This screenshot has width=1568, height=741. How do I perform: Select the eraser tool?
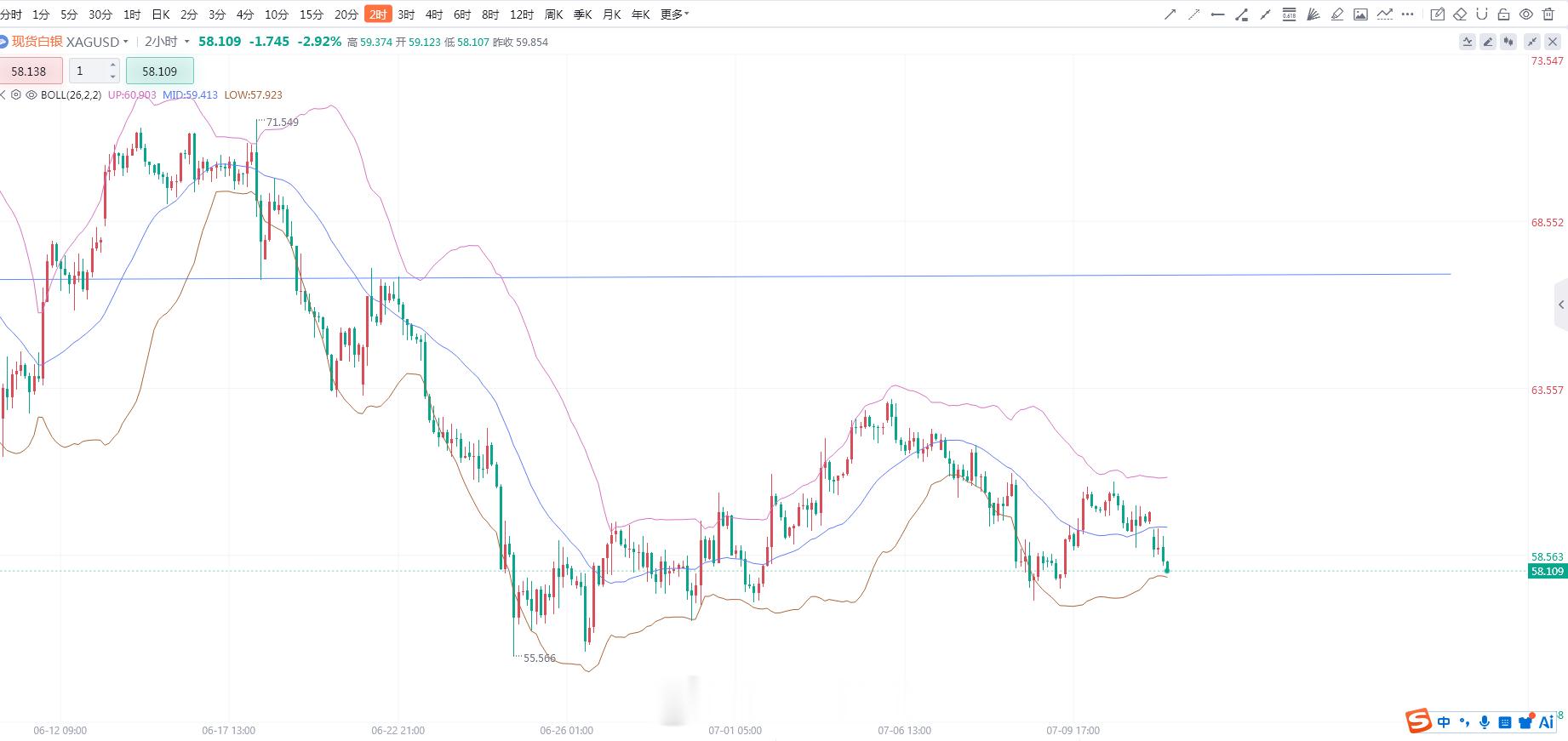[1460, 14]
